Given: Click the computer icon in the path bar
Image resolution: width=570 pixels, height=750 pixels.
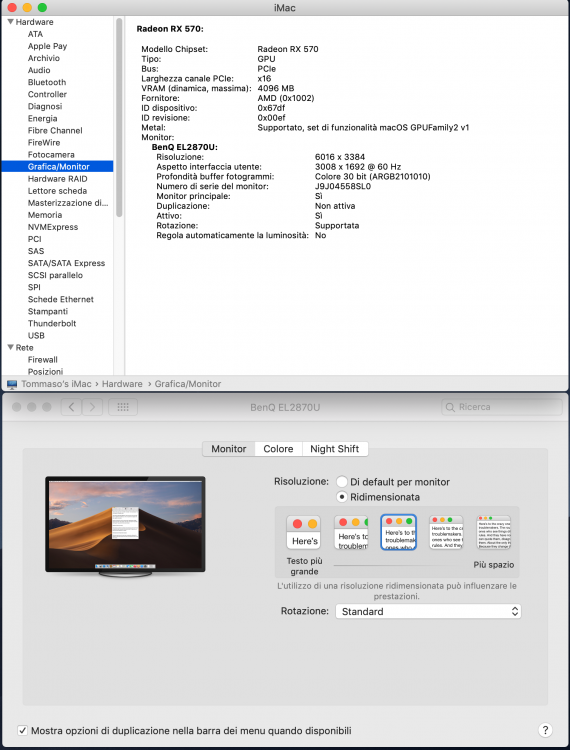Looking at the screenshot, I should coord(12,384).
